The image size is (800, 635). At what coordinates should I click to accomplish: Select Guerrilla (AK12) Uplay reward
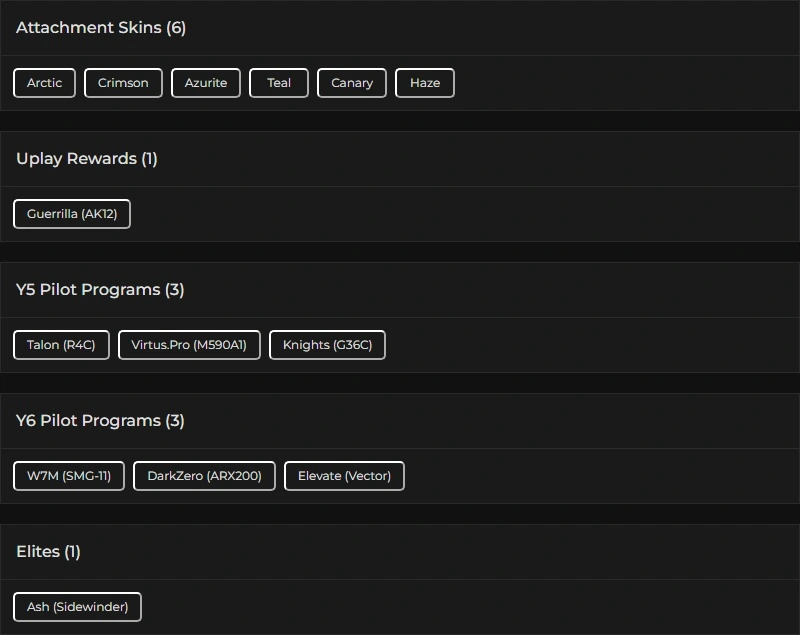click(72, 214)
